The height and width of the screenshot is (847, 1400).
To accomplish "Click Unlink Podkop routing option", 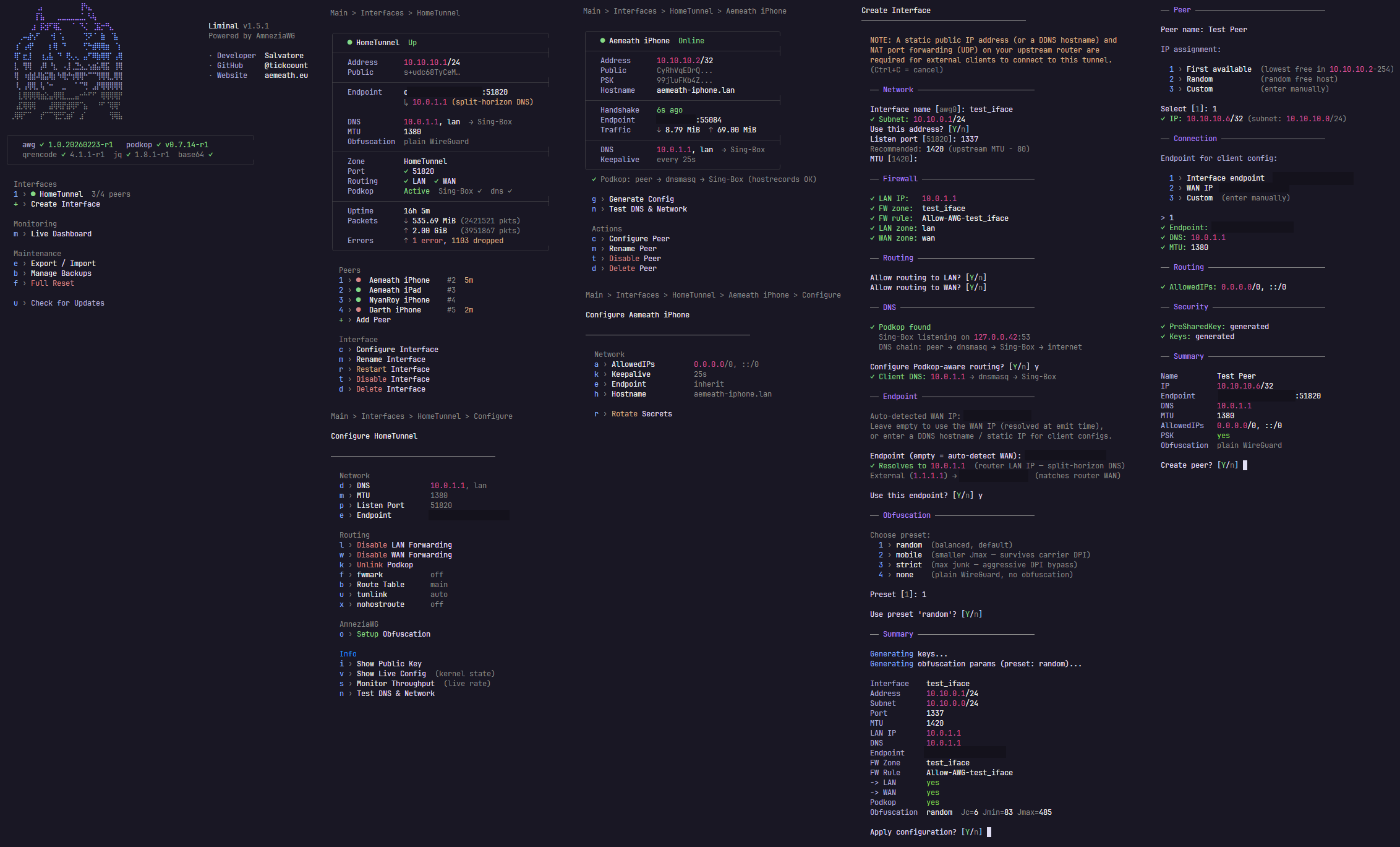I will pos(376,565).
